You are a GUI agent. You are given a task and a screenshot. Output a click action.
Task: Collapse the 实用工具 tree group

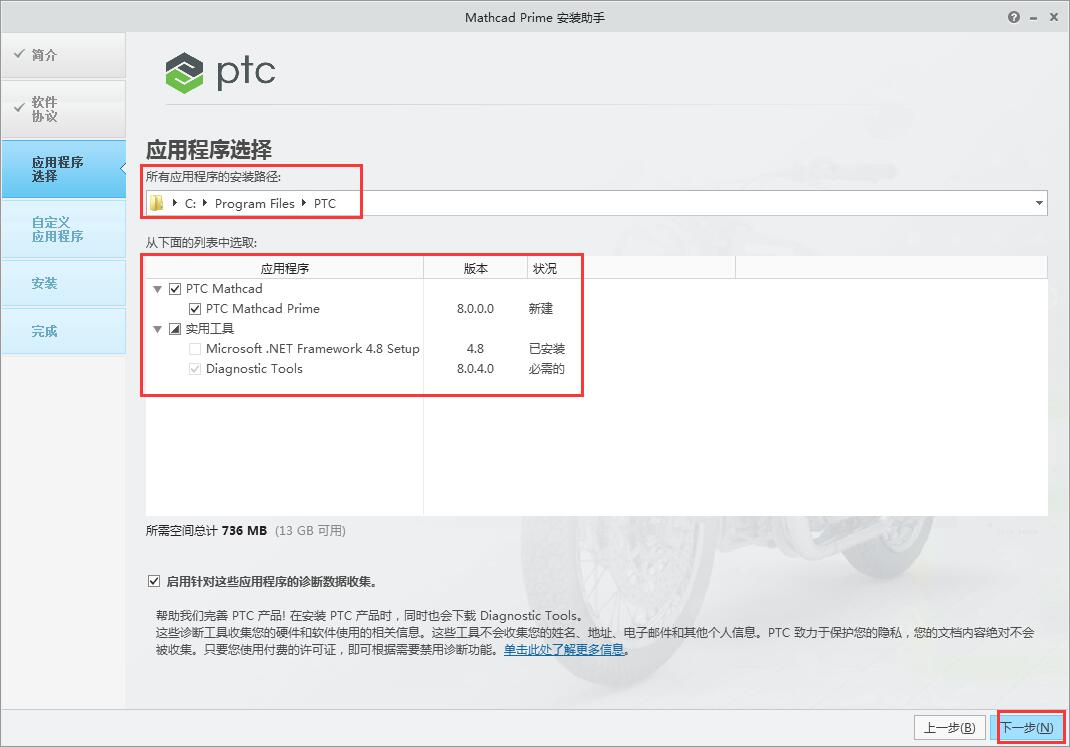158,329
